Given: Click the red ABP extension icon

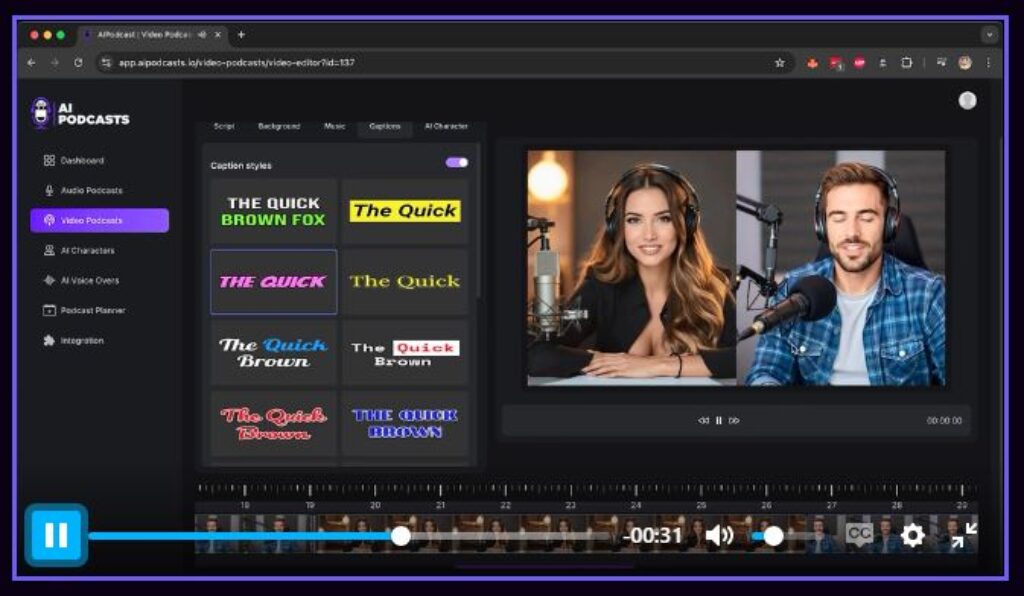Looking at the screenshot, I should click(859, 63).
